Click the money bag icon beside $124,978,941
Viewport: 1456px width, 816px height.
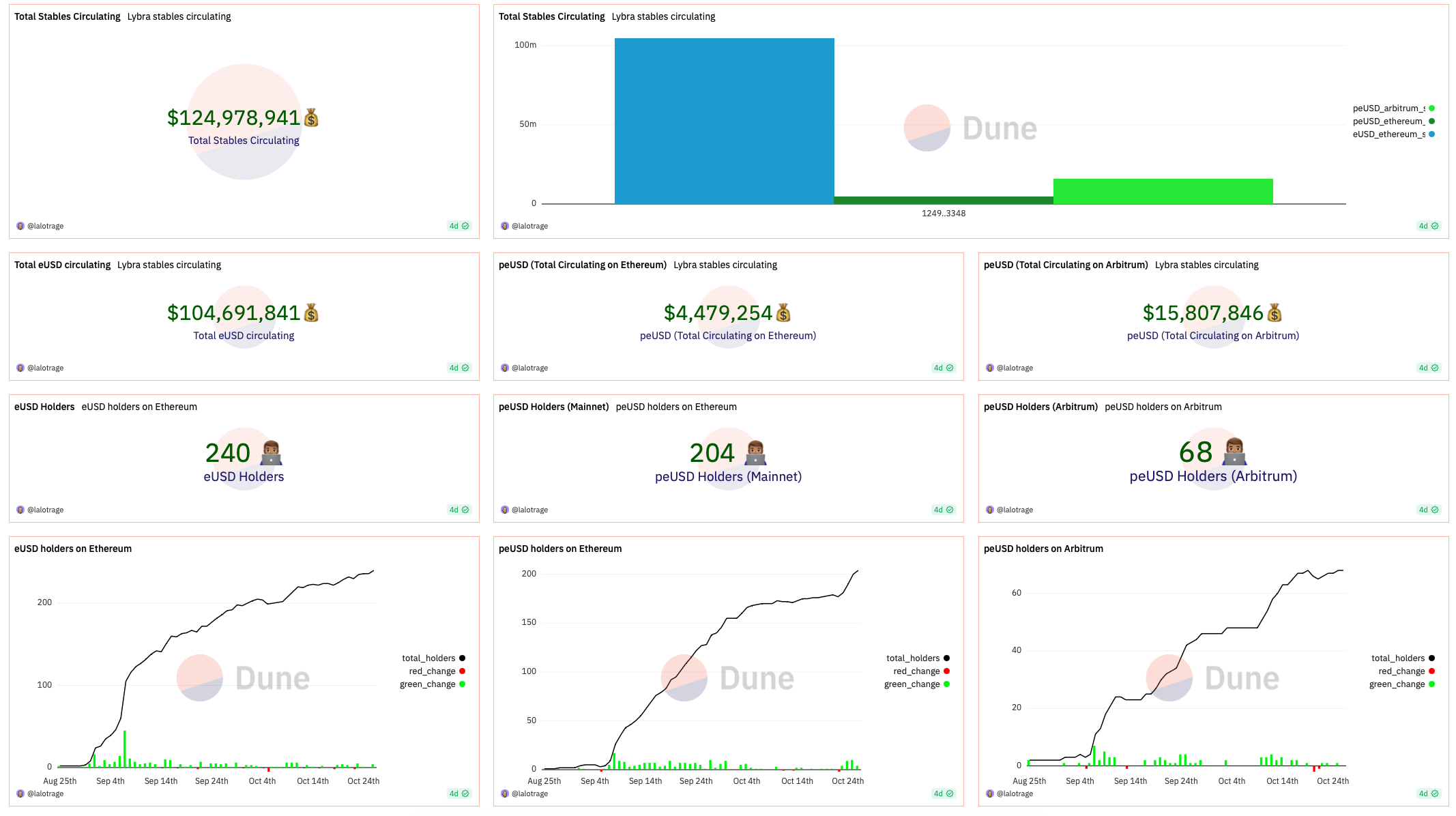311,118
